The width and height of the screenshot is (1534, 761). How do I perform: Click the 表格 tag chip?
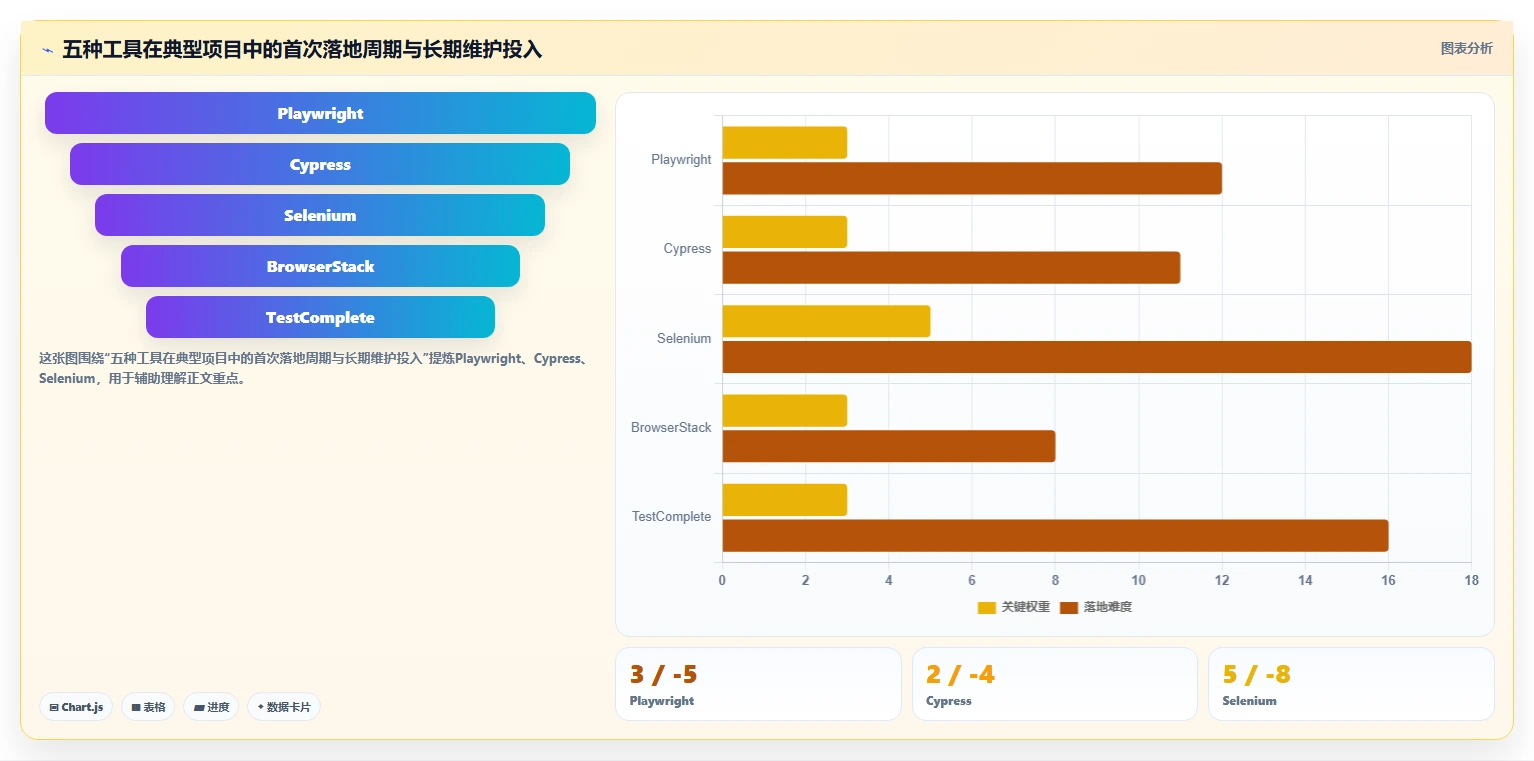[x=148, y=707]
